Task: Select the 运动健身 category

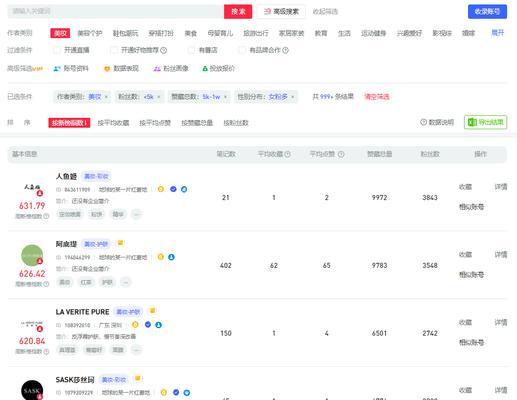Action: (x=373, y=33)
